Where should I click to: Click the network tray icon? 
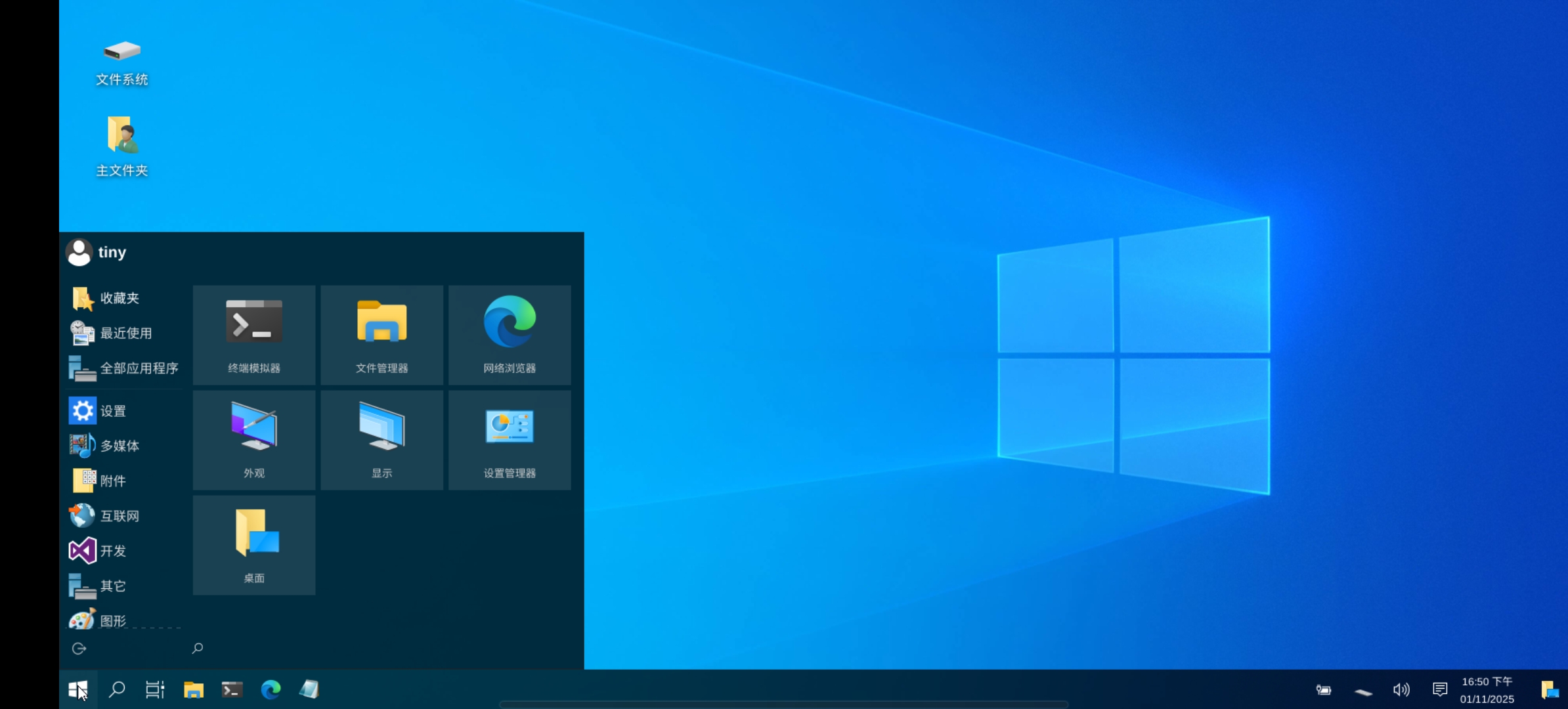(x=1363, y=691)
